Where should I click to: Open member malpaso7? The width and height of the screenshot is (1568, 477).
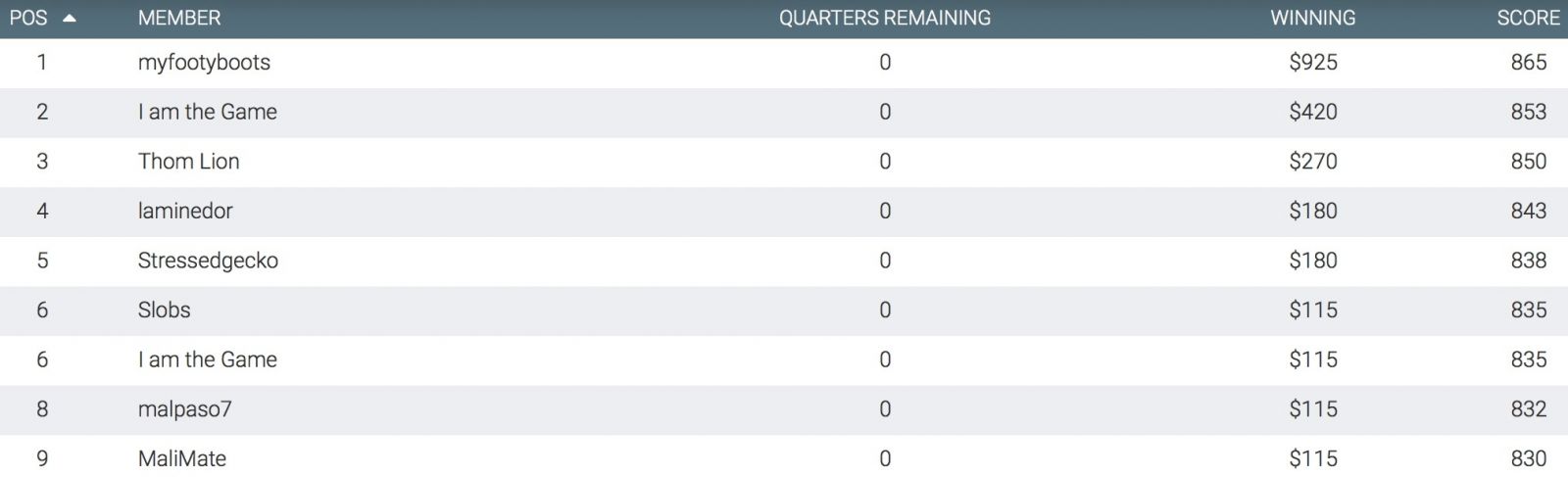click(185, 409)
